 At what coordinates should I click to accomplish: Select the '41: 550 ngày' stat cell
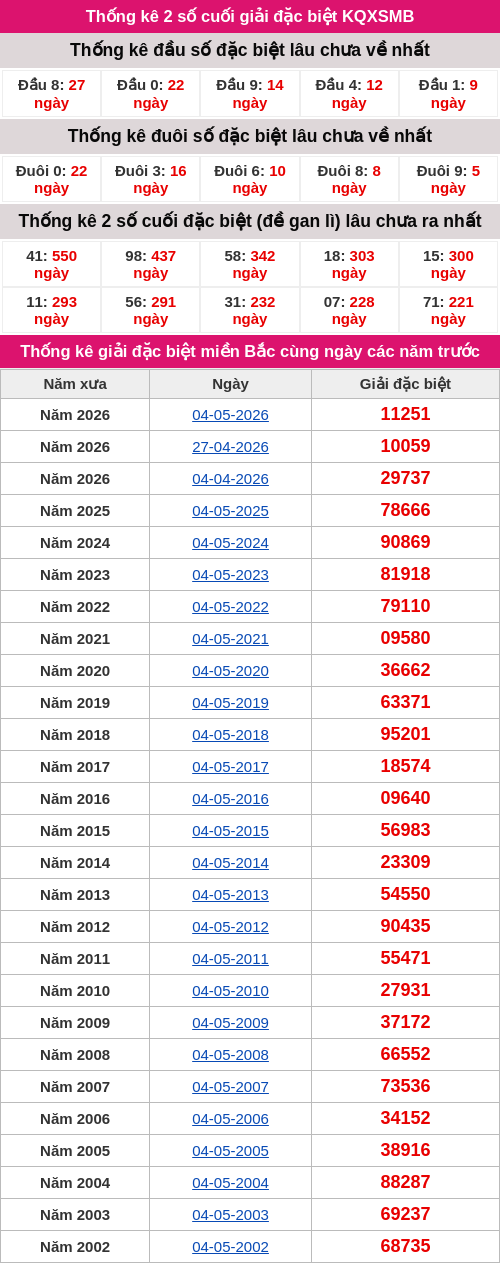click(x=51, y=264)
